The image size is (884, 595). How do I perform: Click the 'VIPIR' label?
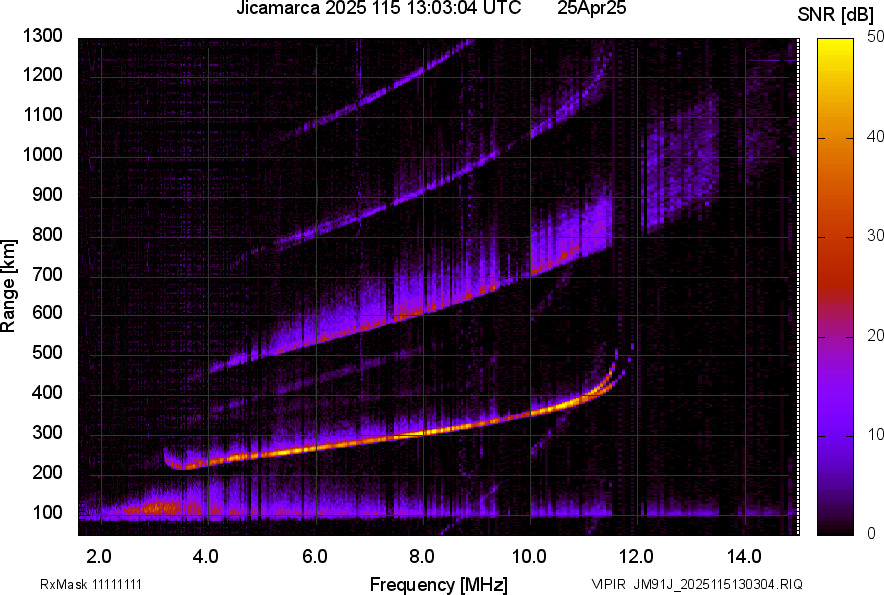coord(608,584)
